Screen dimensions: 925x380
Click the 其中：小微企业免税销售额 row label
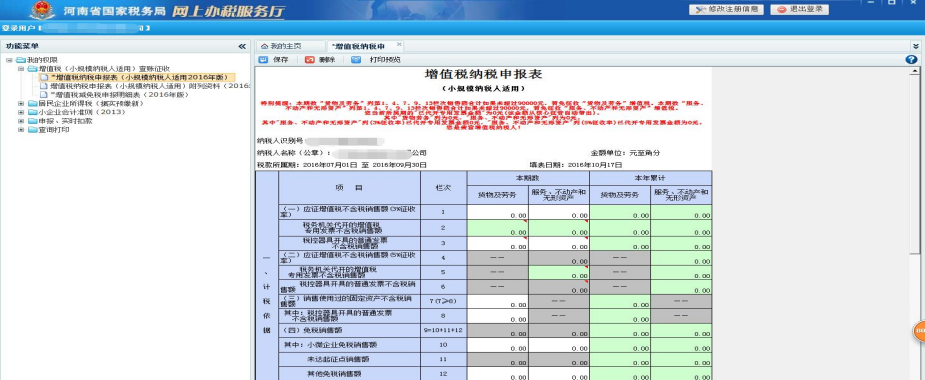coord(330,345)
